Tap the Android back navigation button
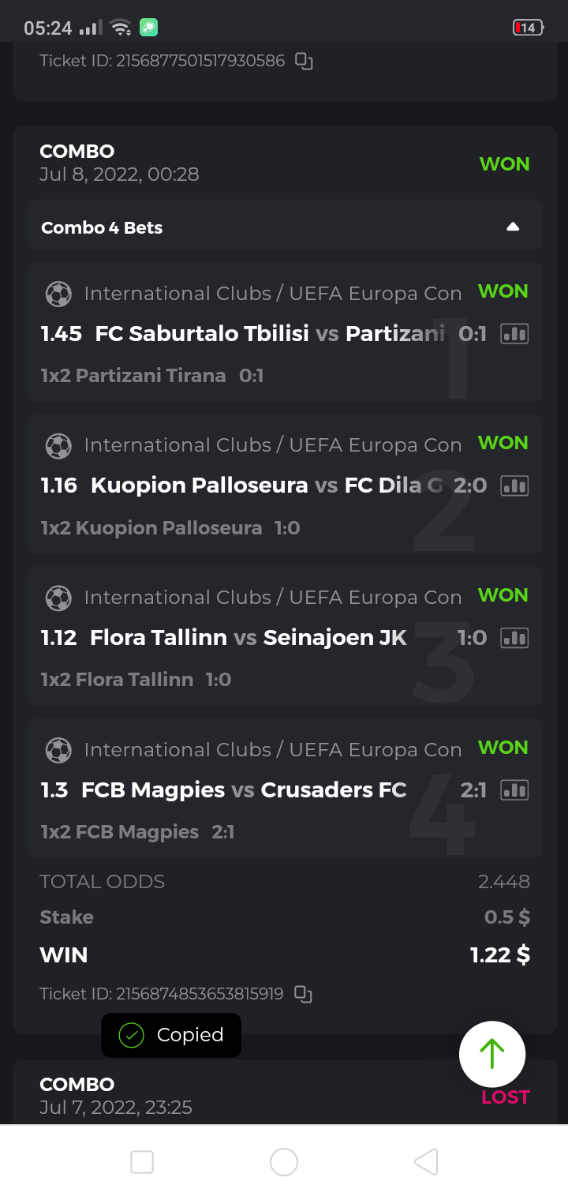Image resolution: width=568 pixels, height=1200 pixels. pyautogui.click(x=426, y=1162)
